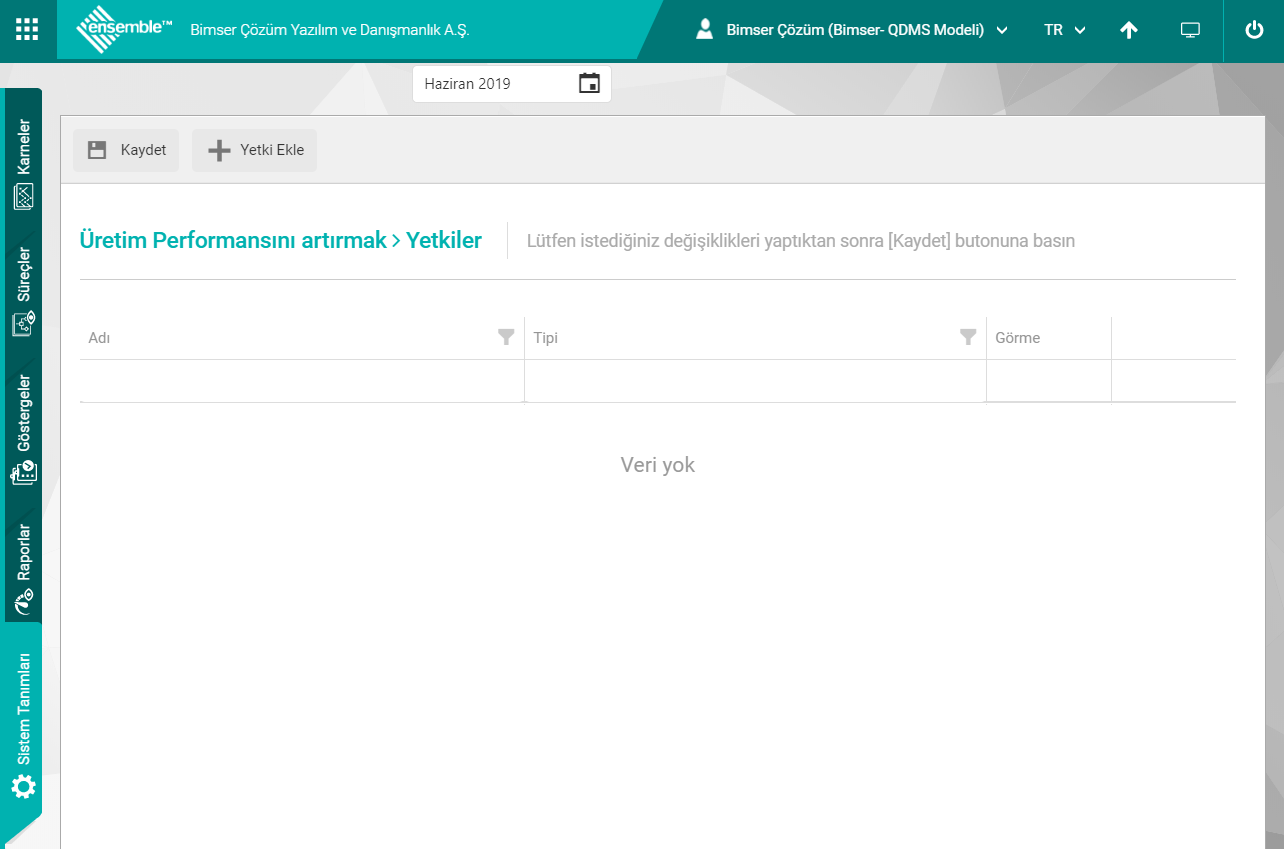Click the Ensemble logo
This screenshot has height=849, width=1284.
(124, 30)
